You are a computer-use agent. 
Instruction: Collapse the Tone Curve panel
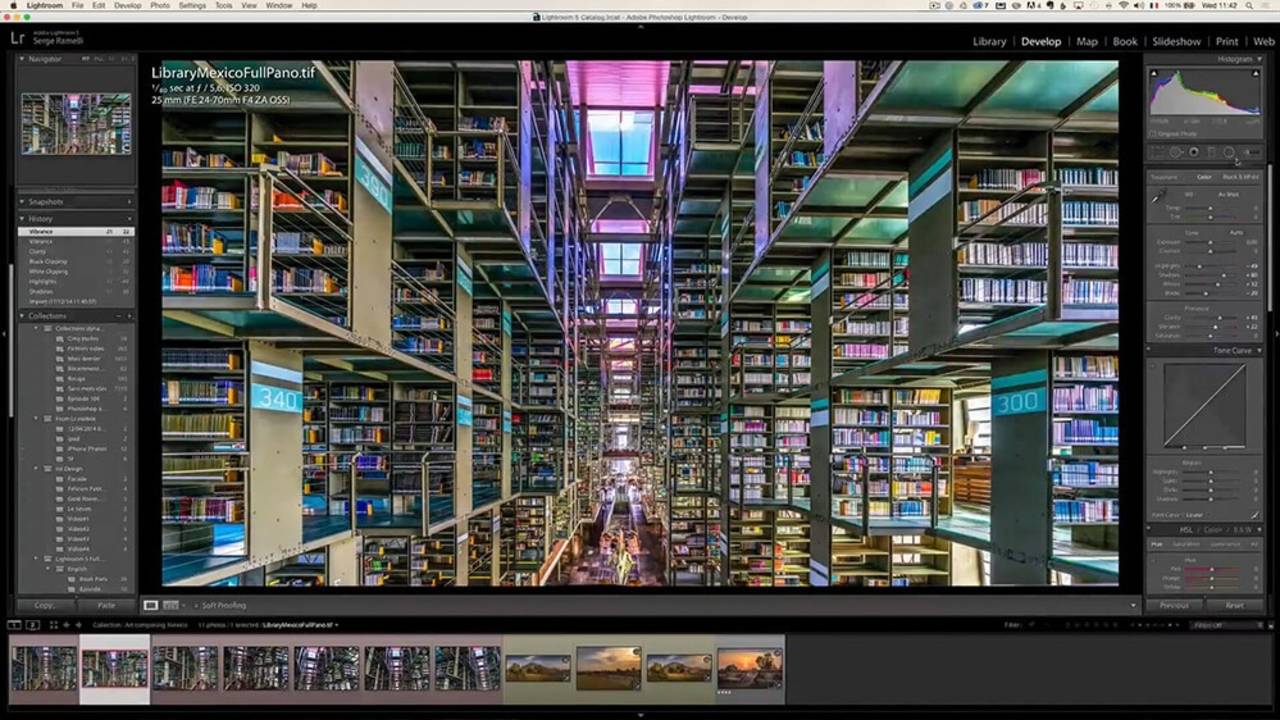[1259, 351]
